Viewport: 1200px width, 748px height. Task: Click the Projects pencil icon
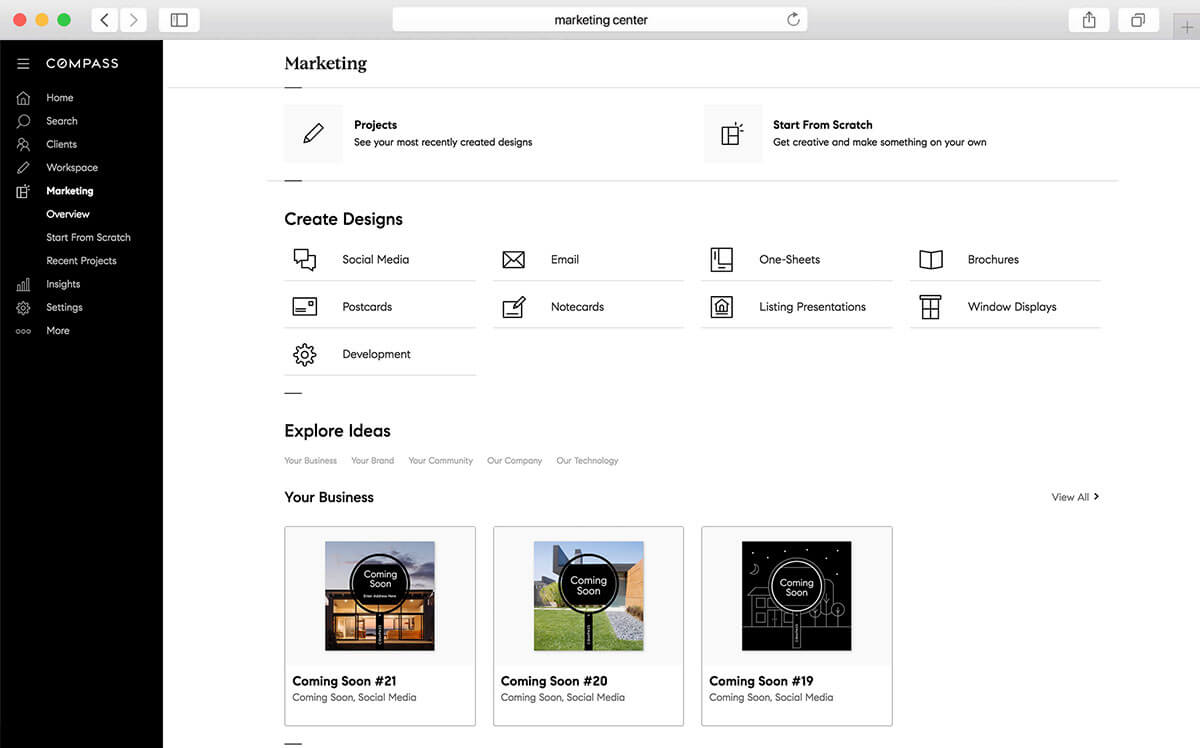pyautogui.click(x=313, y=133)
